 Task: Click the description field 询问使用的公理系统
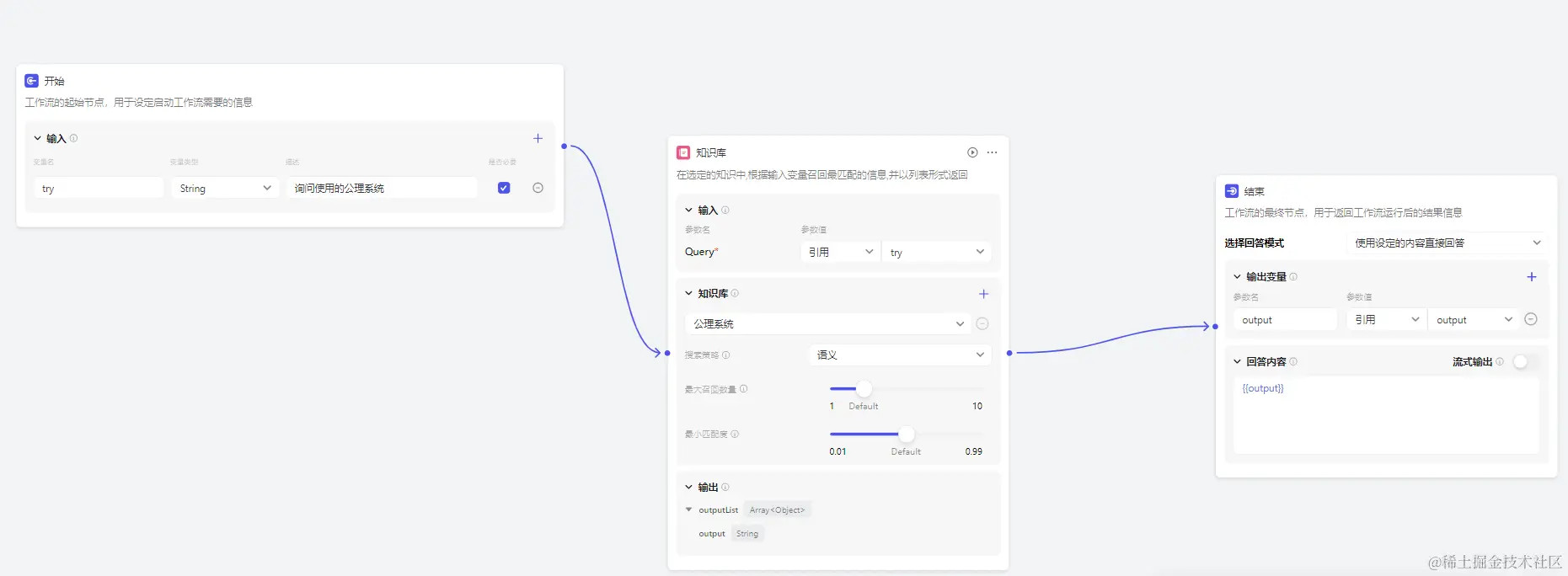click(x=382, y=188)
